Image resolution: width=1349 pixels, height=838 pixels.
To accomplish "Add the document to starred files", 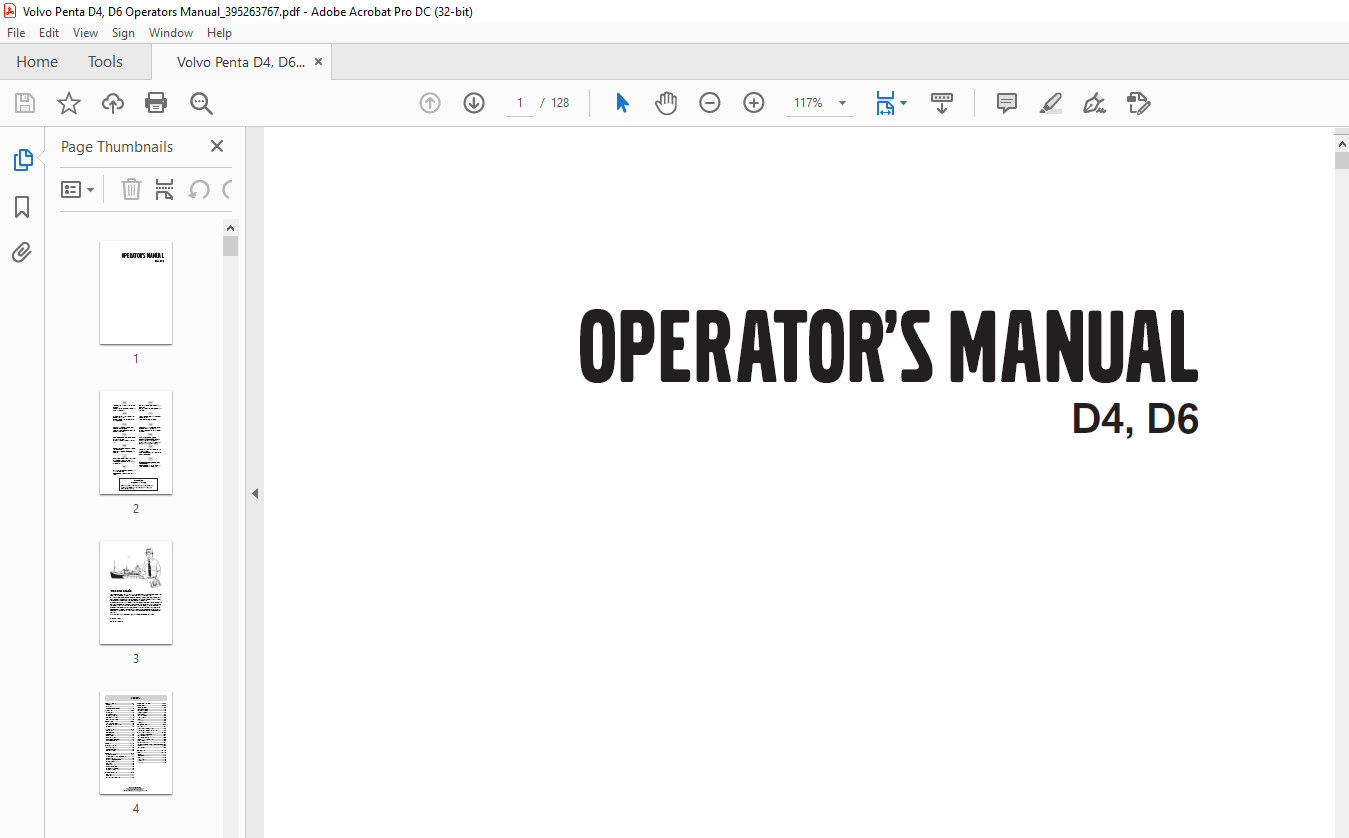I will (69, 103).
